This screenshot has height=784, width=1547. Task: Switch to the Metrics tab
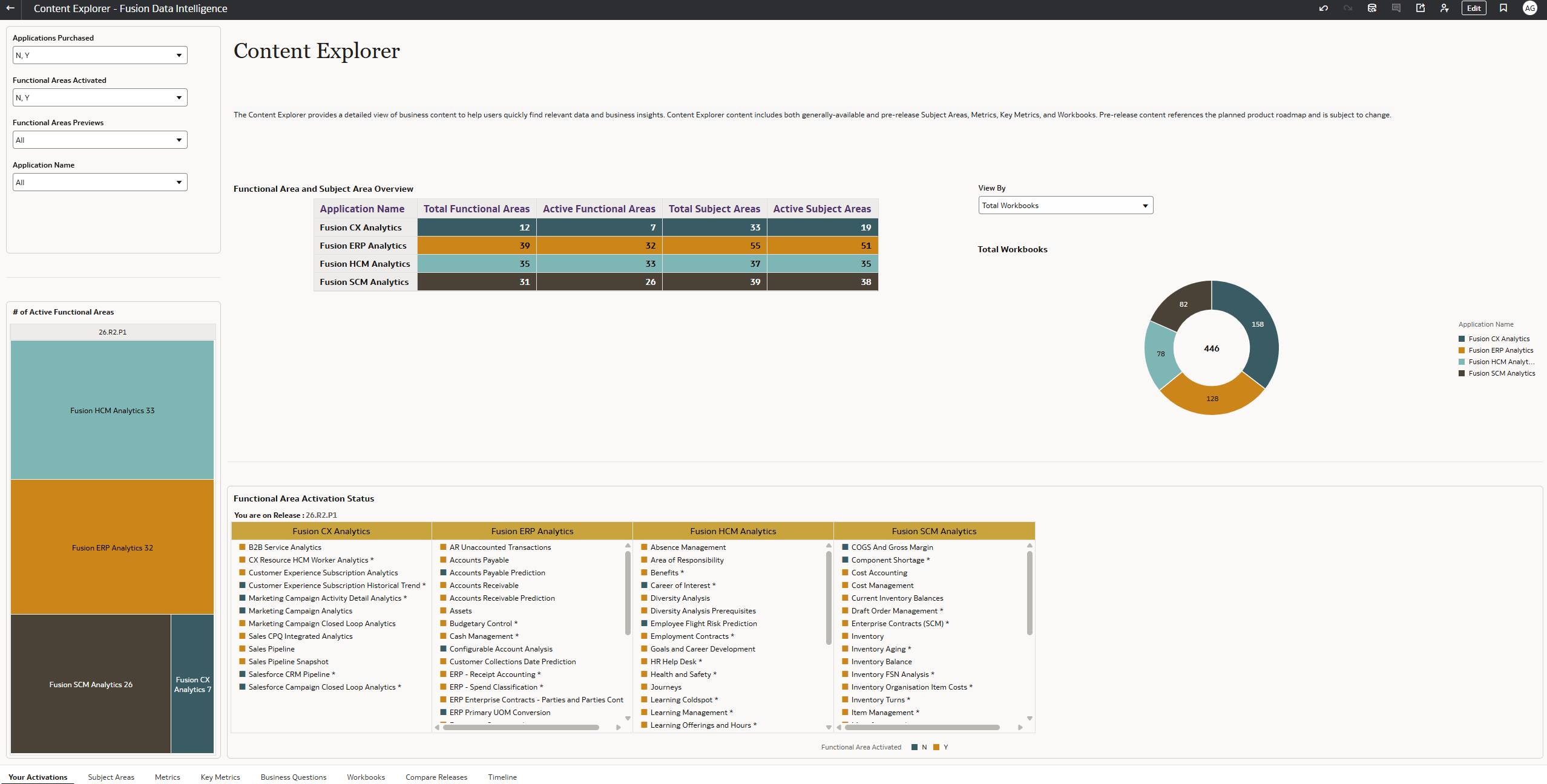click(167, 777)
